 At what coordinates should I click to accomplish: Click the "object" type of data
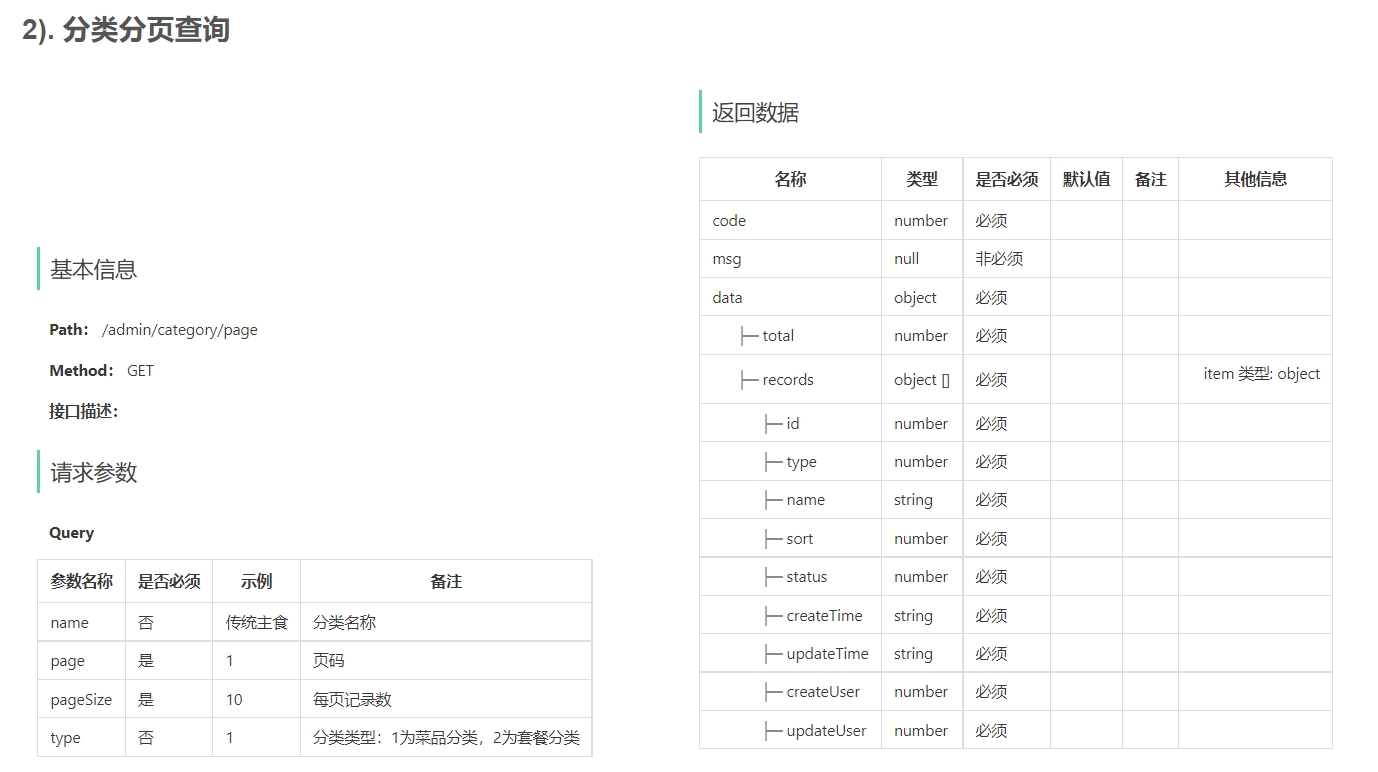click(915, 298)
